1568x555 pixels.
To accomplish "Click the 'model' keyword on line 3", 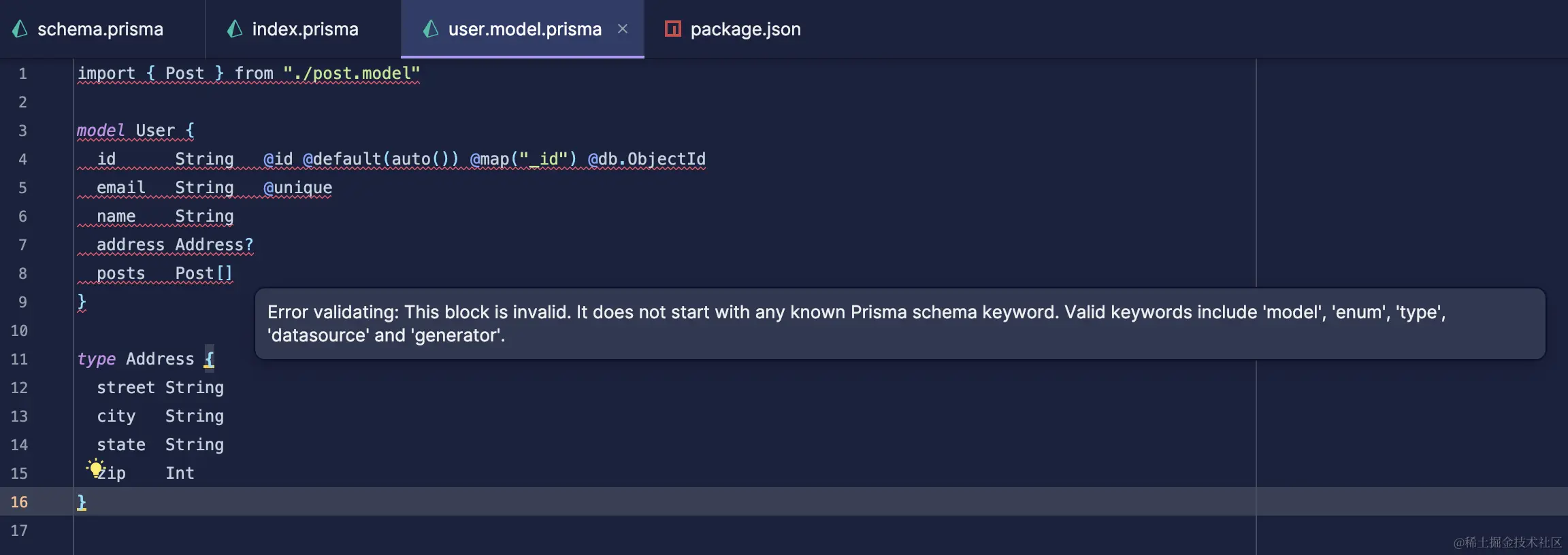I will tap(101, 130).
